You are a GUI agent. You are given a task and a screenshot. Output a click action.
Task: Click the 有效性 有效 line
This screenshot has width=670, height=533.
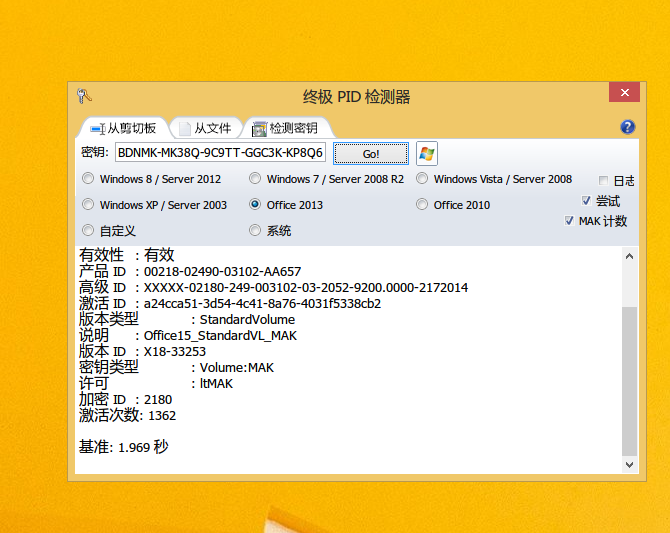pos(126,255)
